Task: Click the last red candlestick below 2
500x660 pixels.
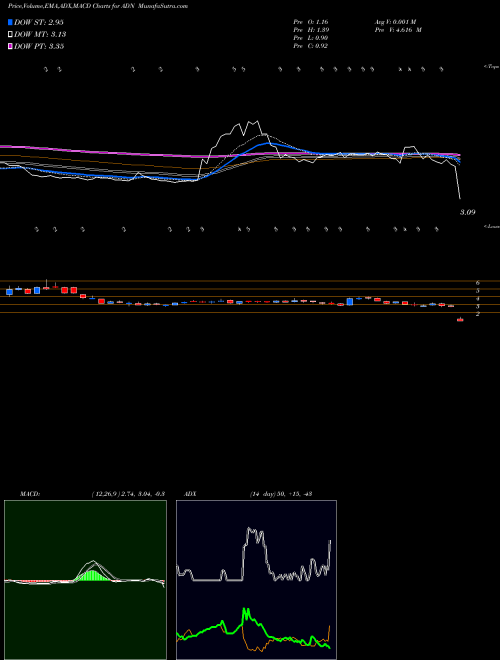Action: coord(460,320)
